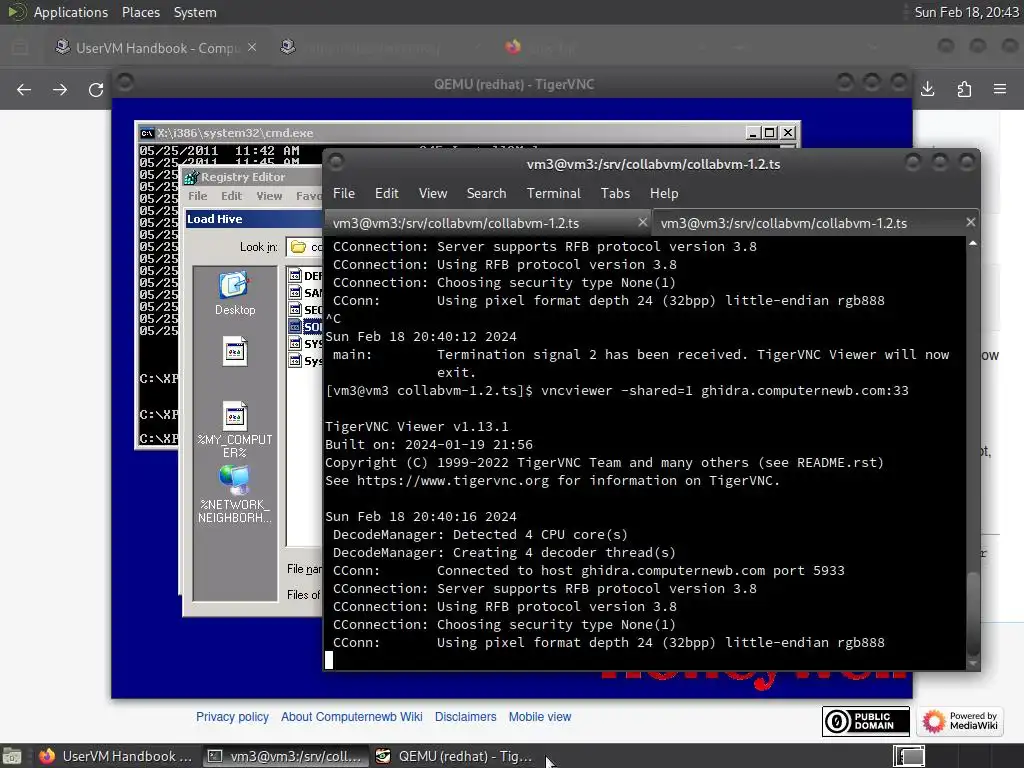Go back in the browser
Image resolution: width=1024 pixels, height=768 pixels.
(x=24, y=89)
